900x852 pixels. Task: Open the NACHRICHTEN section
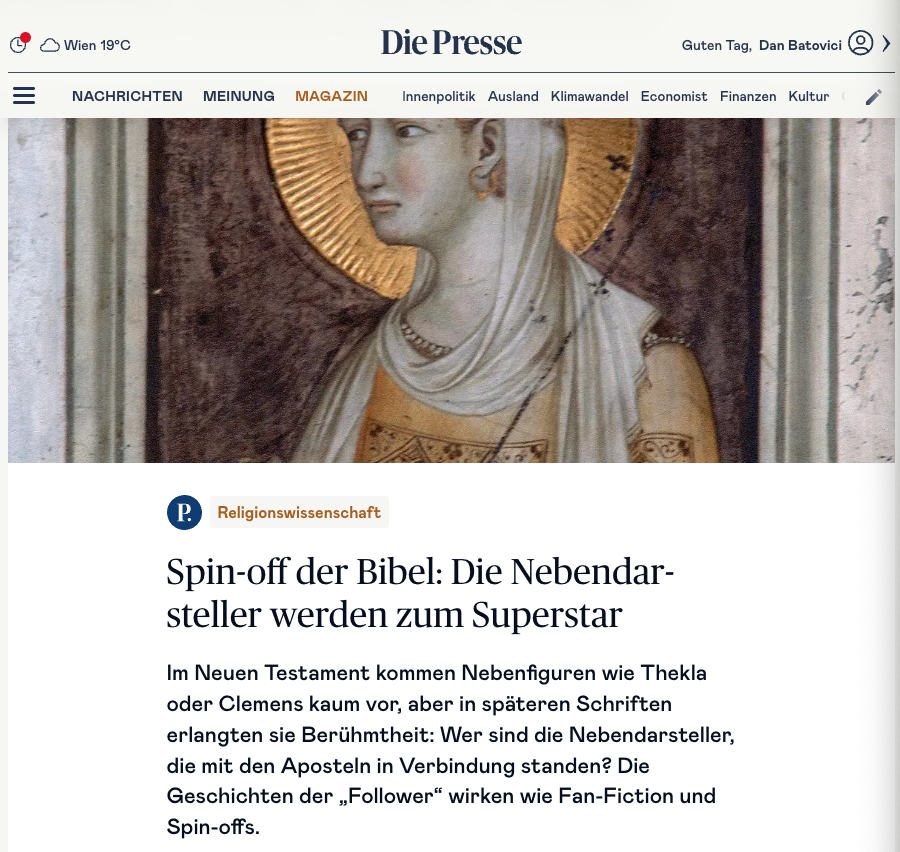(127, 96)
